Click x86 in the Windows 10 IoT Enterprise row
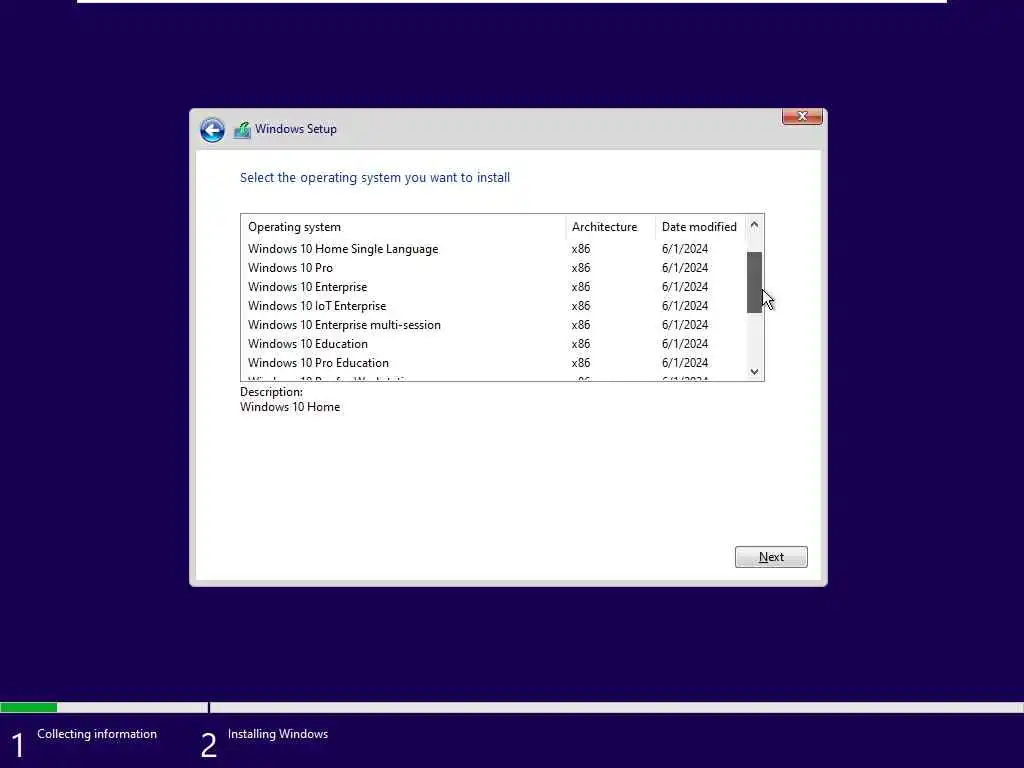This screenshot has height=768, width=1024. pyautogui.click(x=581, y=306)
